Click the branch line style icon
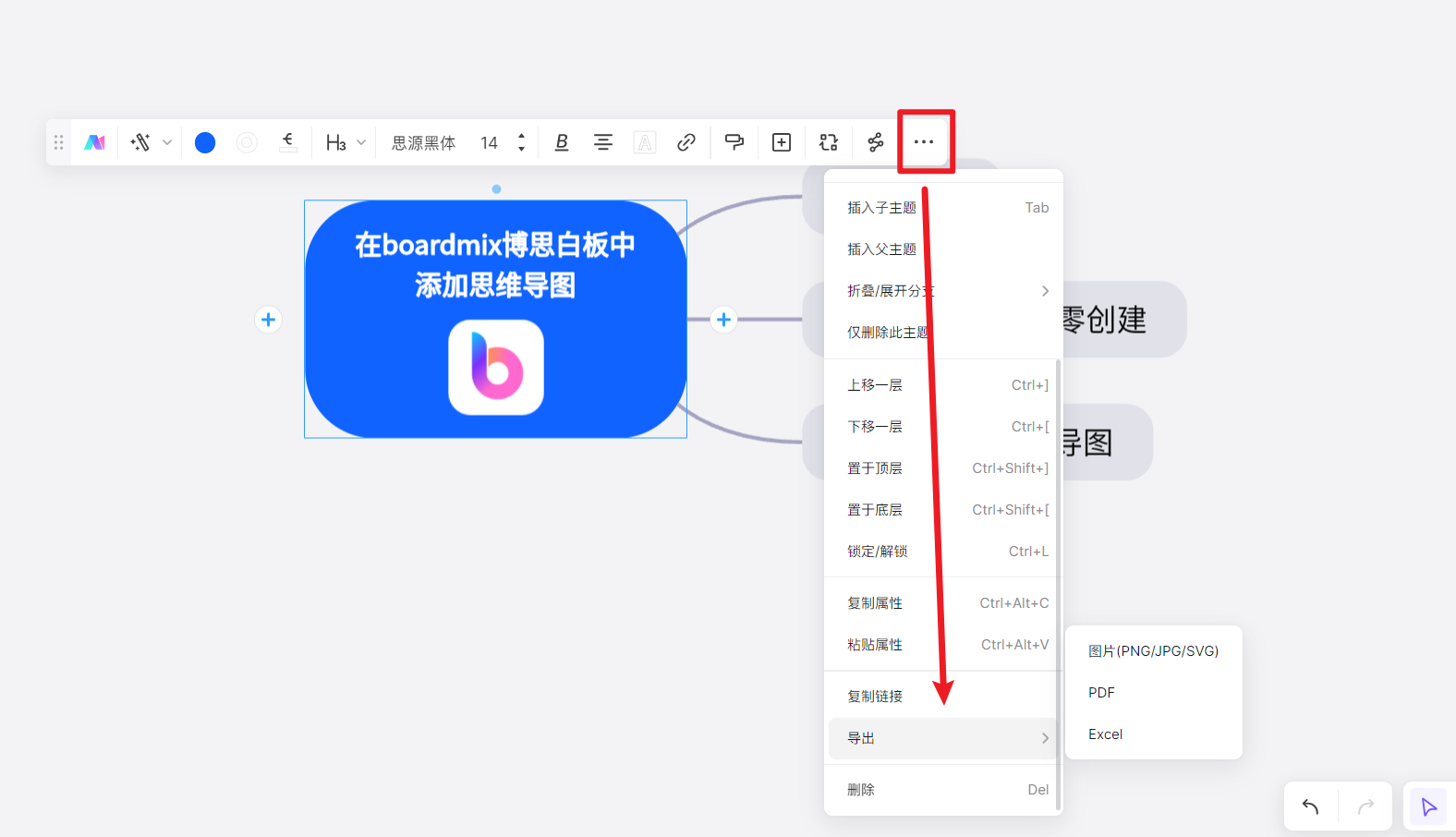This screenshot has width=1456, height=837. coord(288,142)
